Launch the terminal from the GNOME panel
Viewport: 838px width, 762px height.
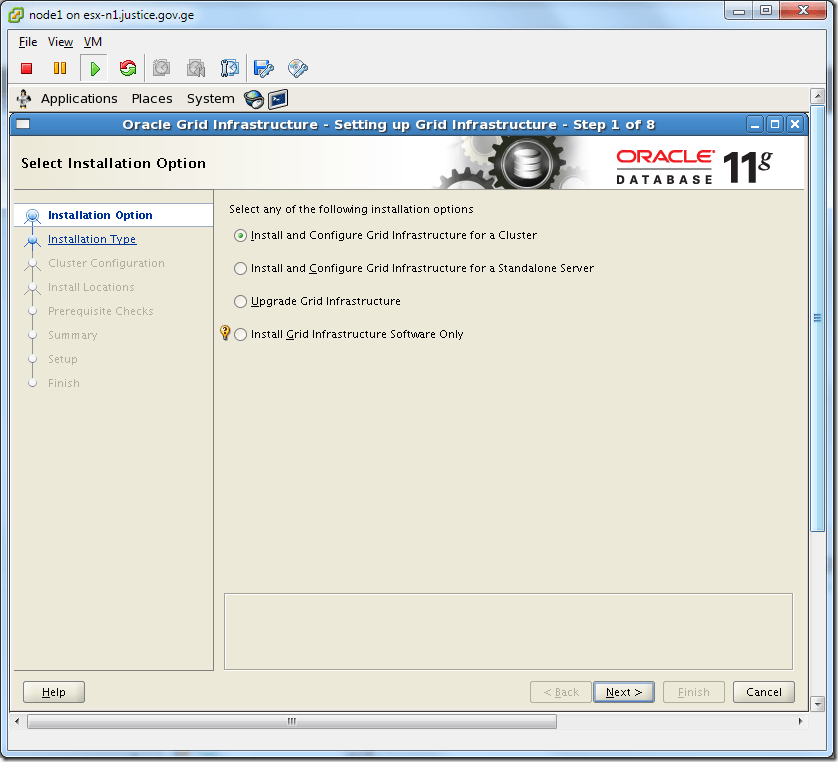(278, 99)
